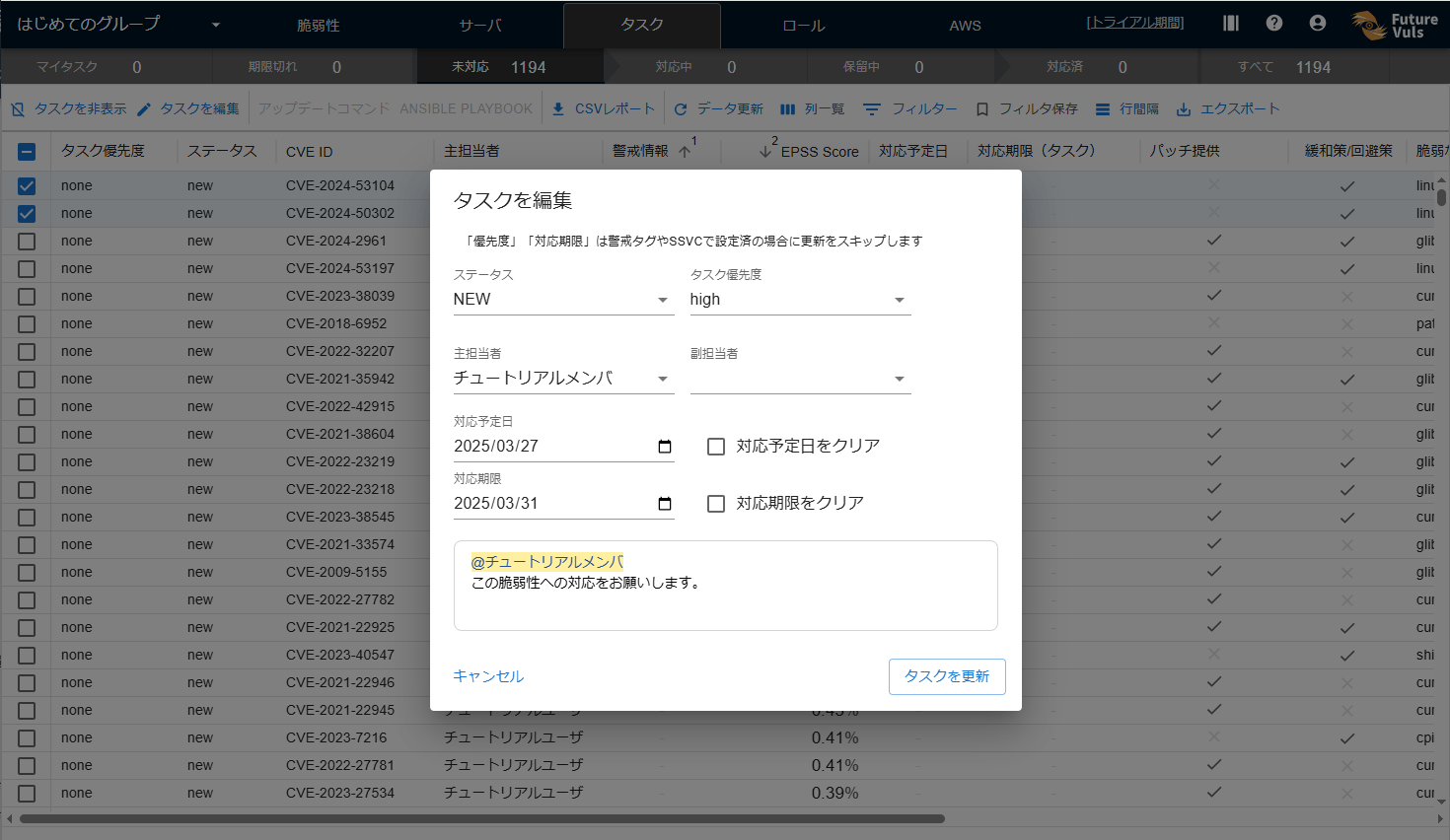Click the cell CVE-2023-7216

(336, 737)
